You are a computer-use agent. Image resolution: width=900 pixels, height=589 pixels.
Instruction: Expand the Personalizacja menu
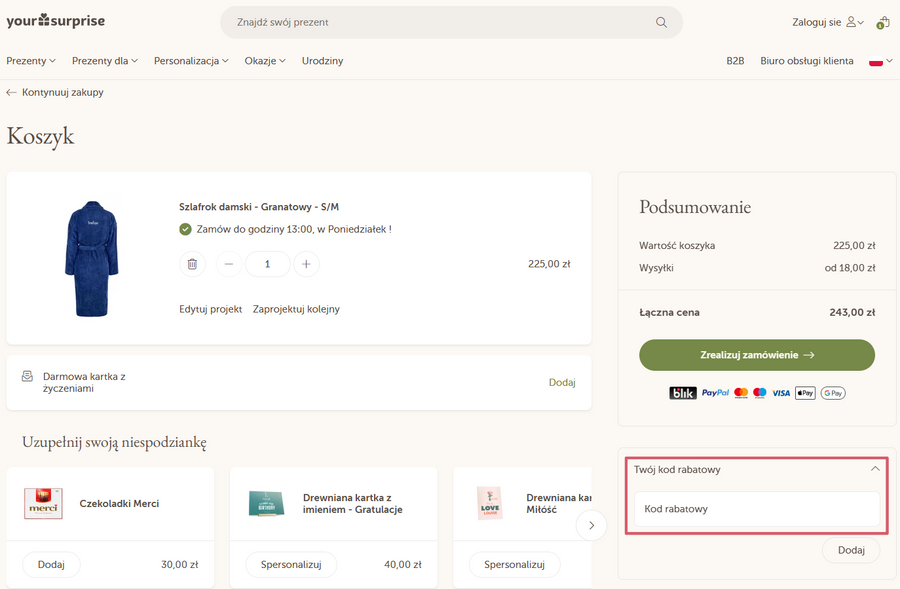point(191,61)
